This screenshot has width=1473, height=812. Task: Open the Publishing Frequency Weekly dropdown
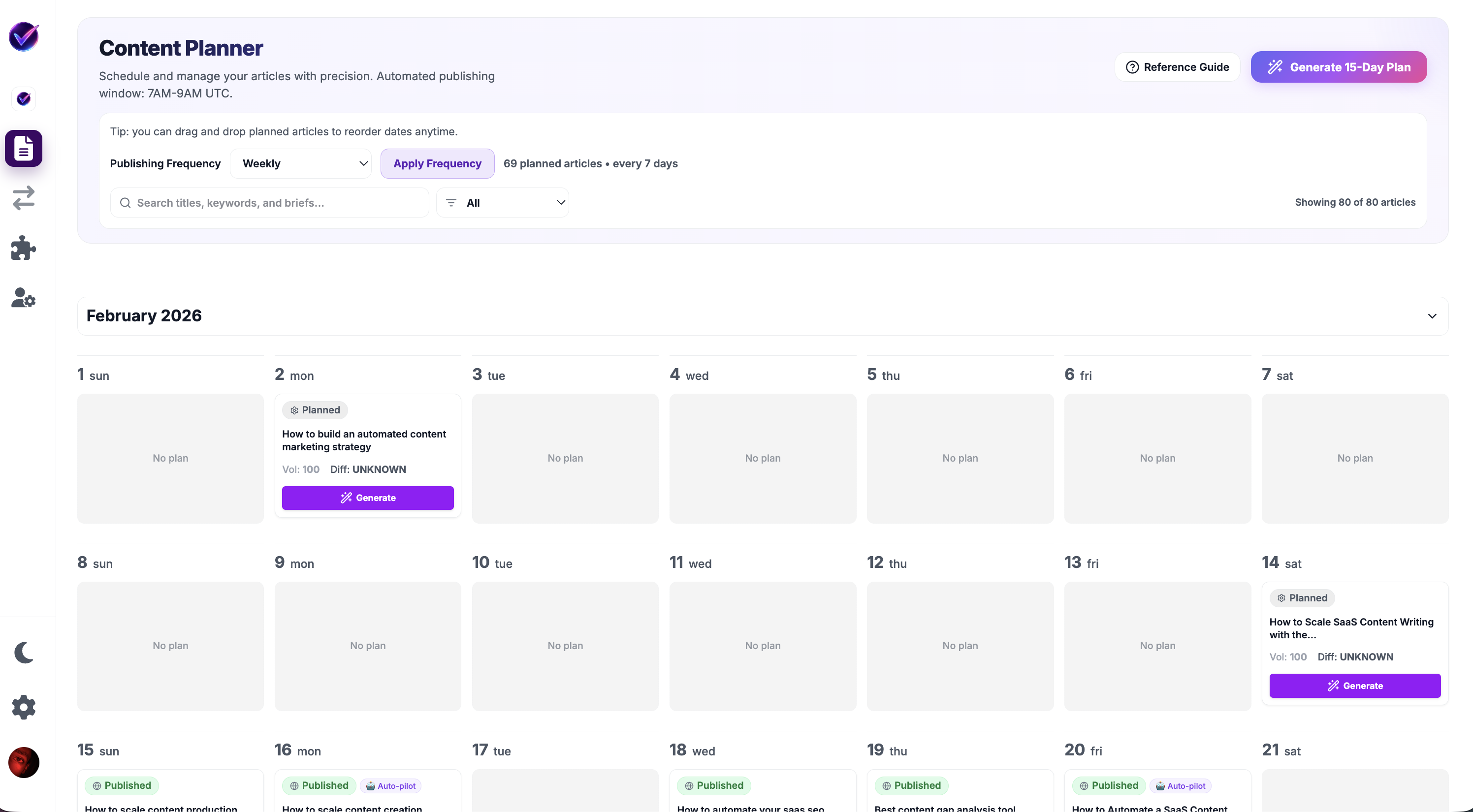[301, 163]
